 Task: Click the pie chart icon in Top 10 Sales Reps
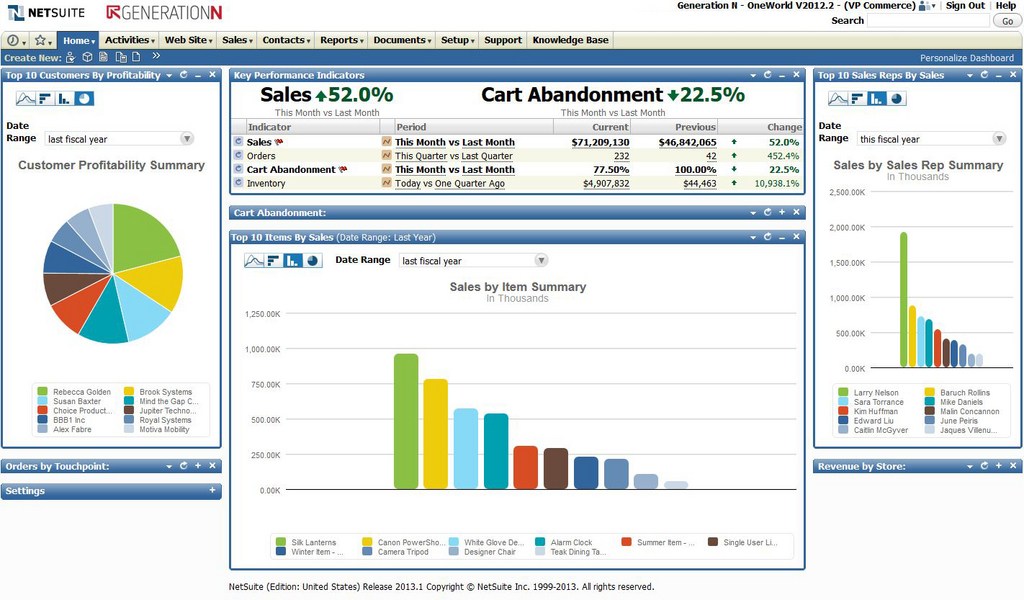coord(896,98)
